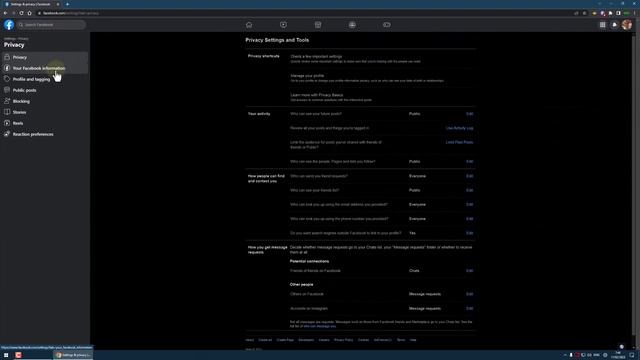Click Limit Past Posts link

pyautogui.click(x=459, y=142)
